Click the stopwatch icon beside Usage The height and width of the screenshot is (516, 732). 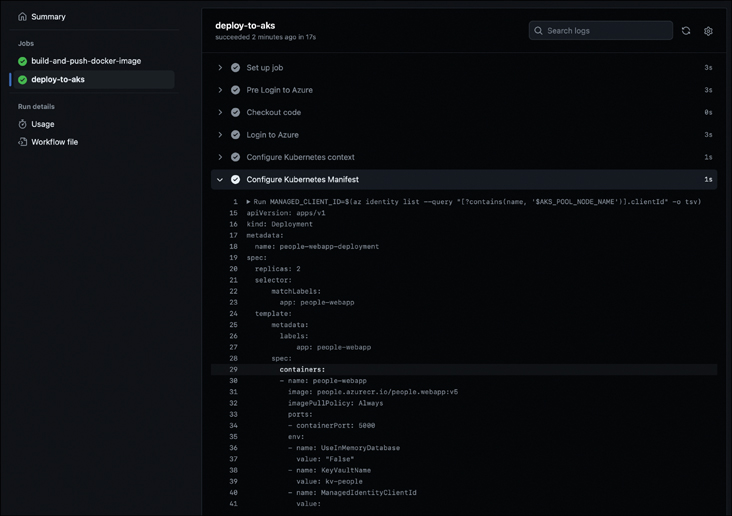pyautogui.click(x=23, y=124)
